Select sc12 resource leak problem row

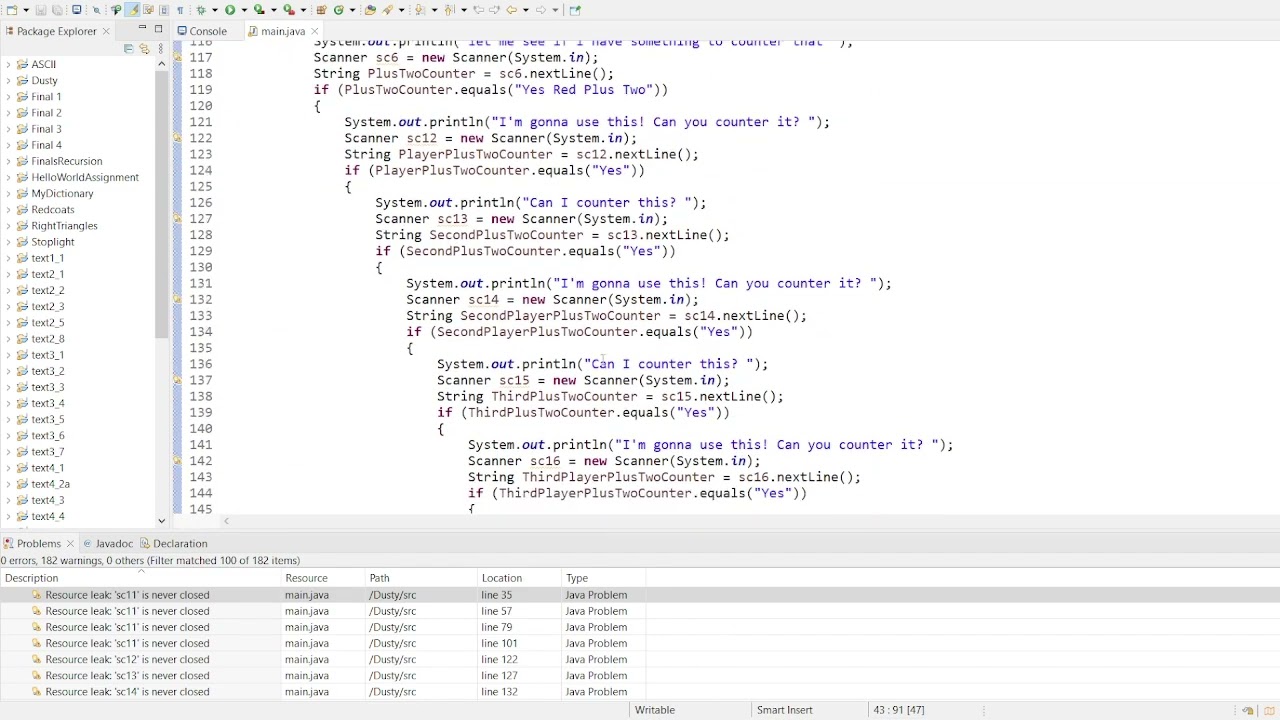(640, 659)
